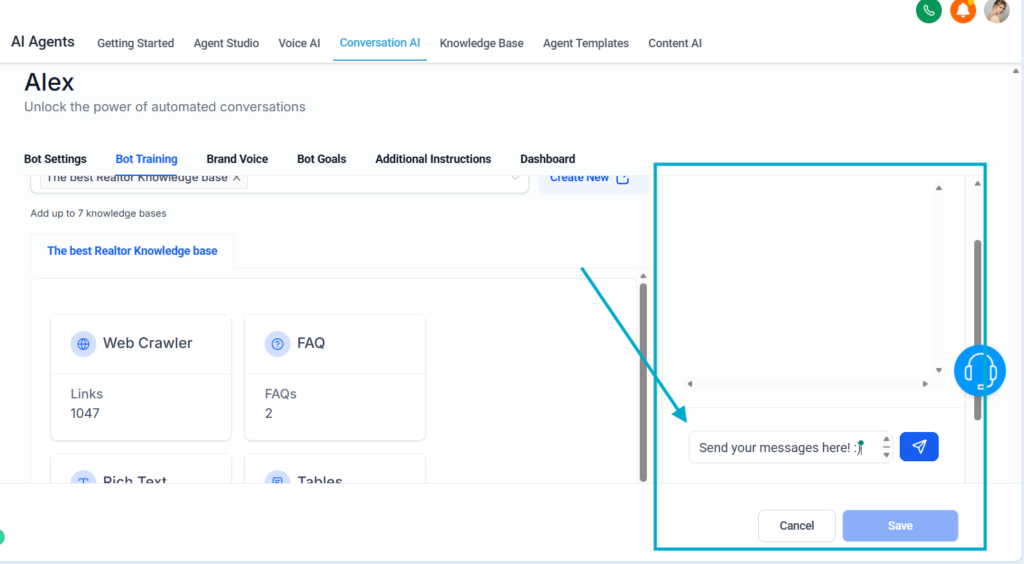The width and height of the screenshot is (1024, 564).
Task: Click the Save button
Action: [900, 525]
